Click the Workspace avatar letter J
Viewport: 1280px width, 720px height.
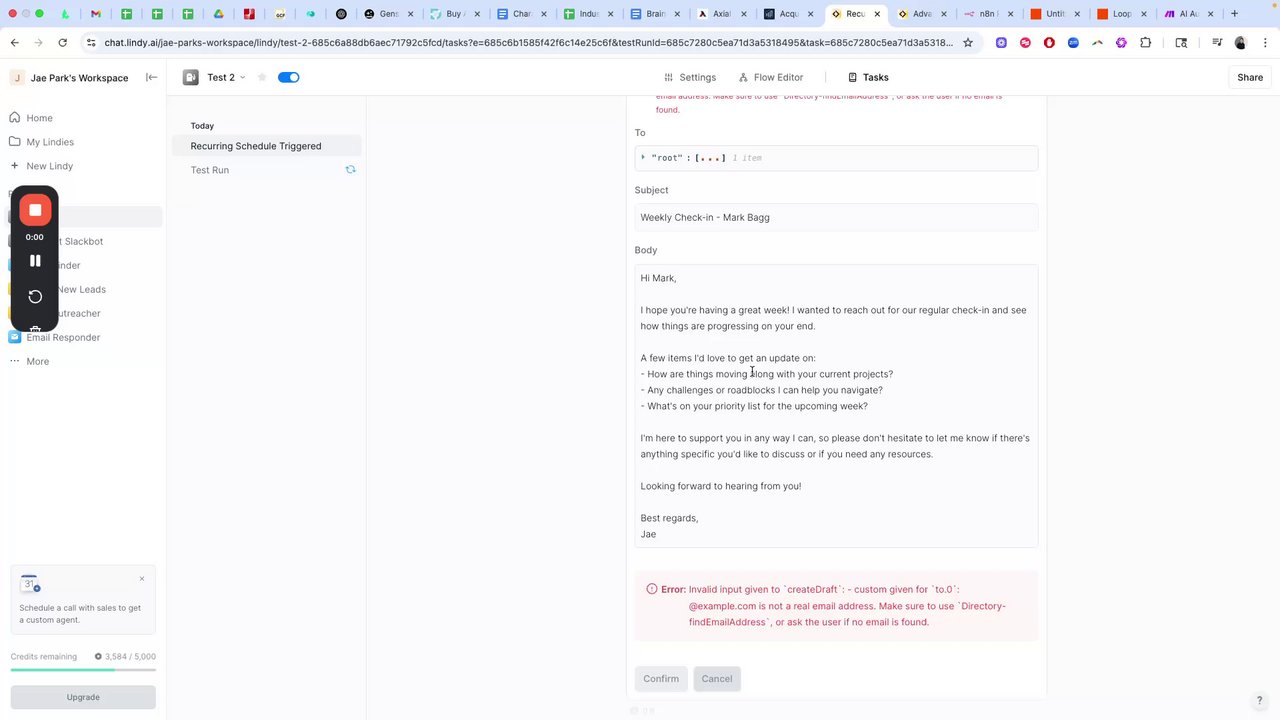pos(17,78)
